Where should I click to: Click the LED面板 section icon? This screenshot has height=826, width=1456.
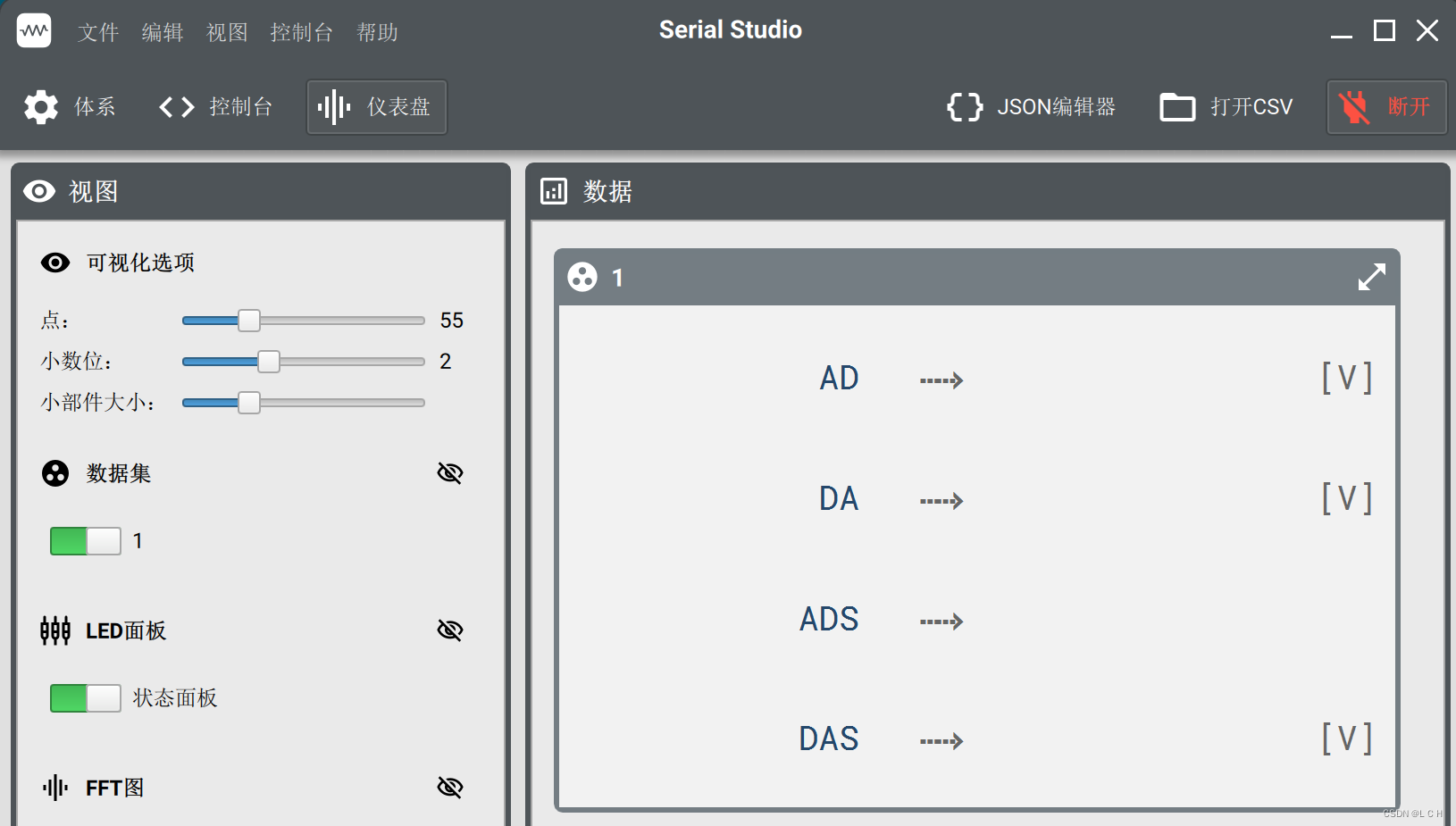click(55, 630)
